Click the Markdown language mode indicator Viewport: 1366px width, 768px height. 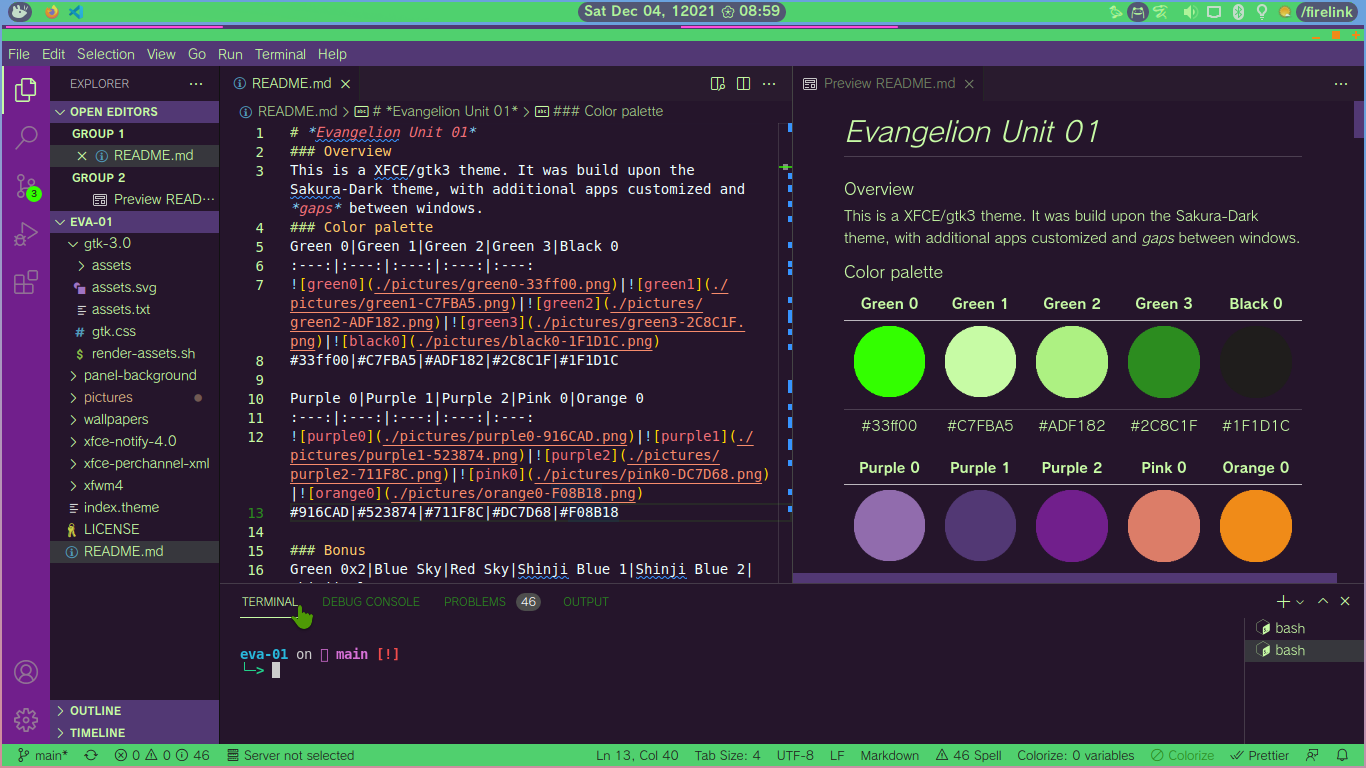889,756
